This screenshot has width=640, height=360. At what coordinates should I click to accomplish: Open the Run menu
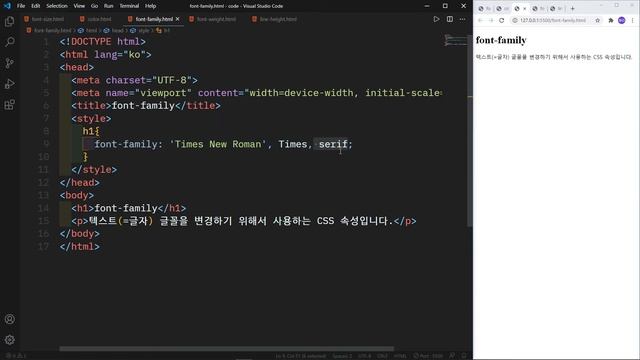click(109, 6)
